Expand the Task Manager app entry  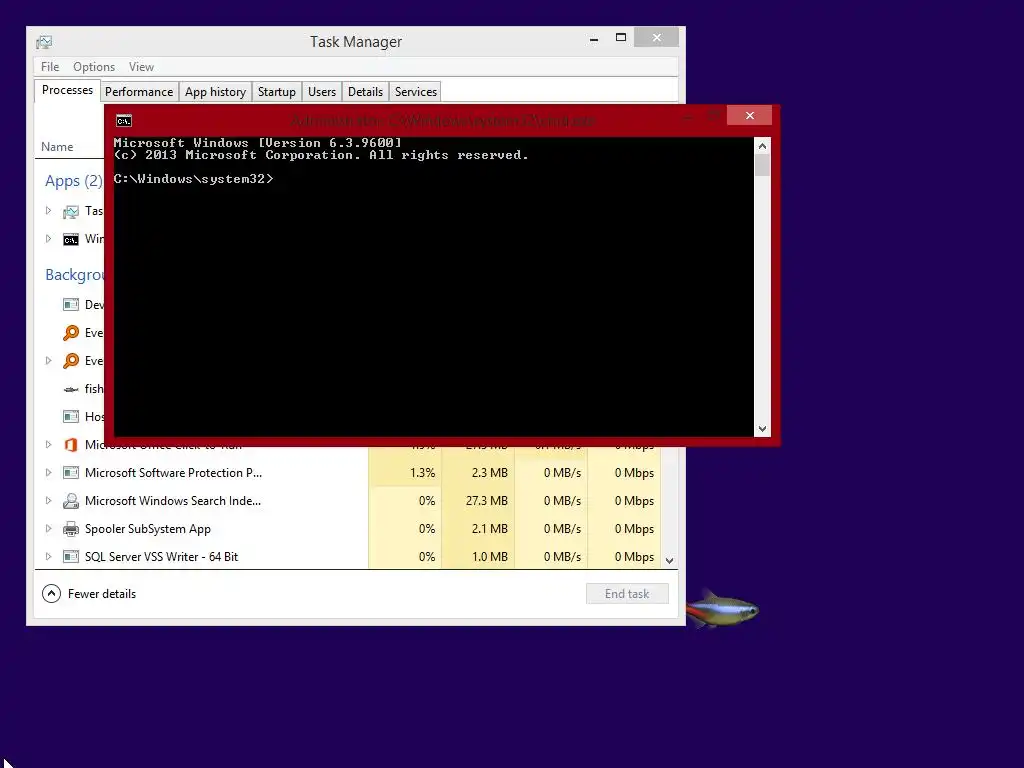tap(48, 210)
